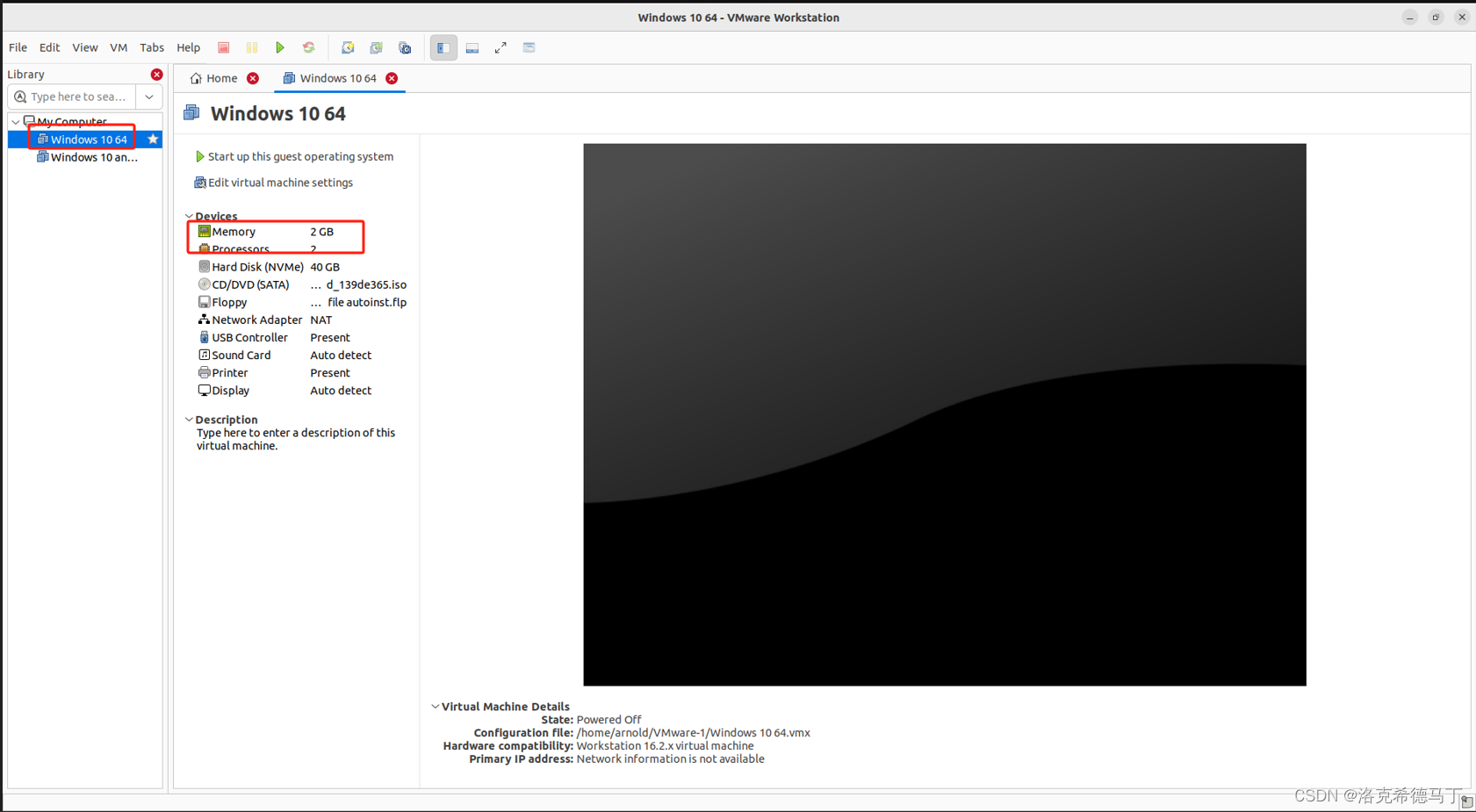
Task: Click the star icon next to Windows 10 64
Action: point(153,139)
